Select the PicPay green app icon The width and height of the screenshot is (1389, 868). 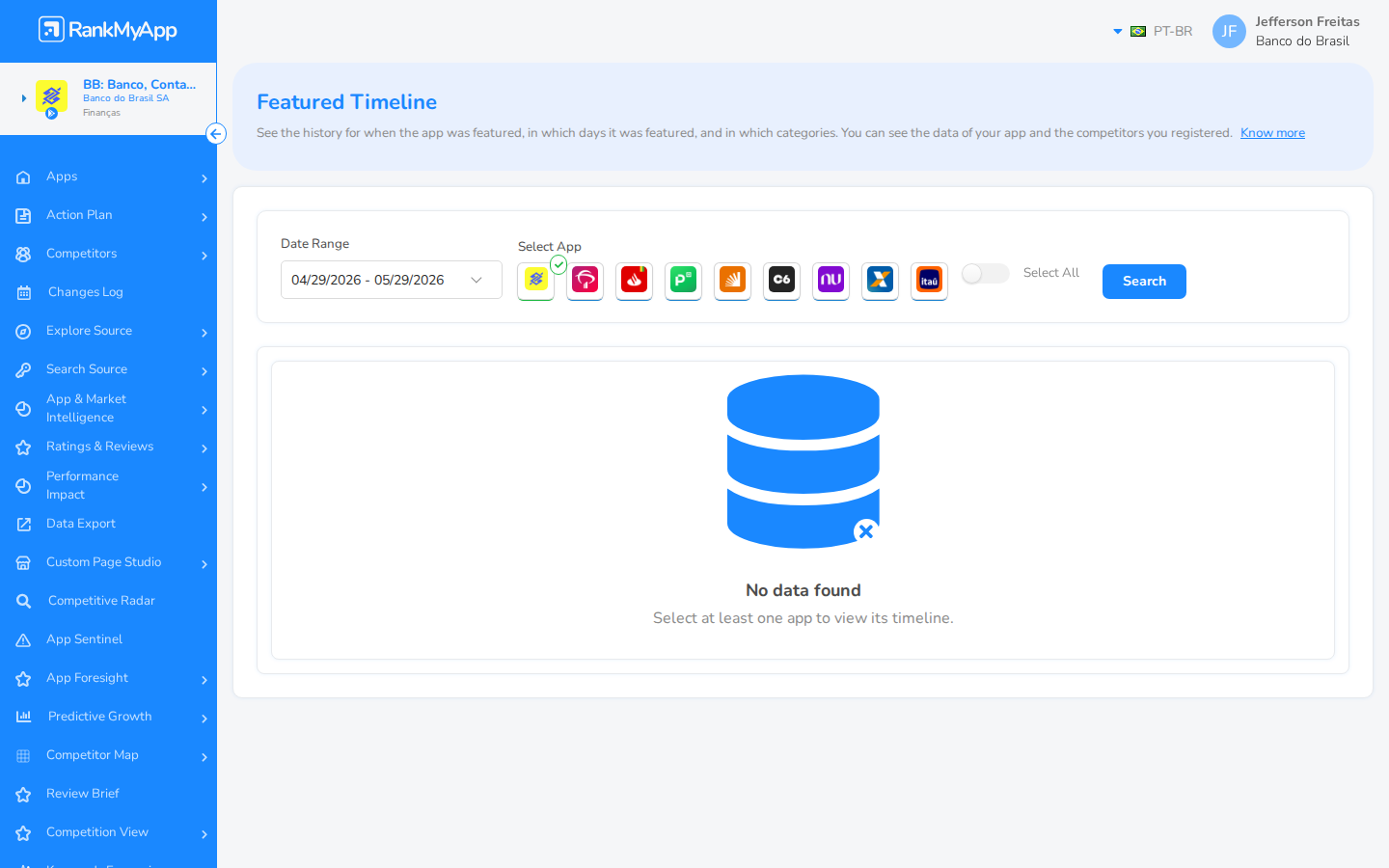click(683, 281)
